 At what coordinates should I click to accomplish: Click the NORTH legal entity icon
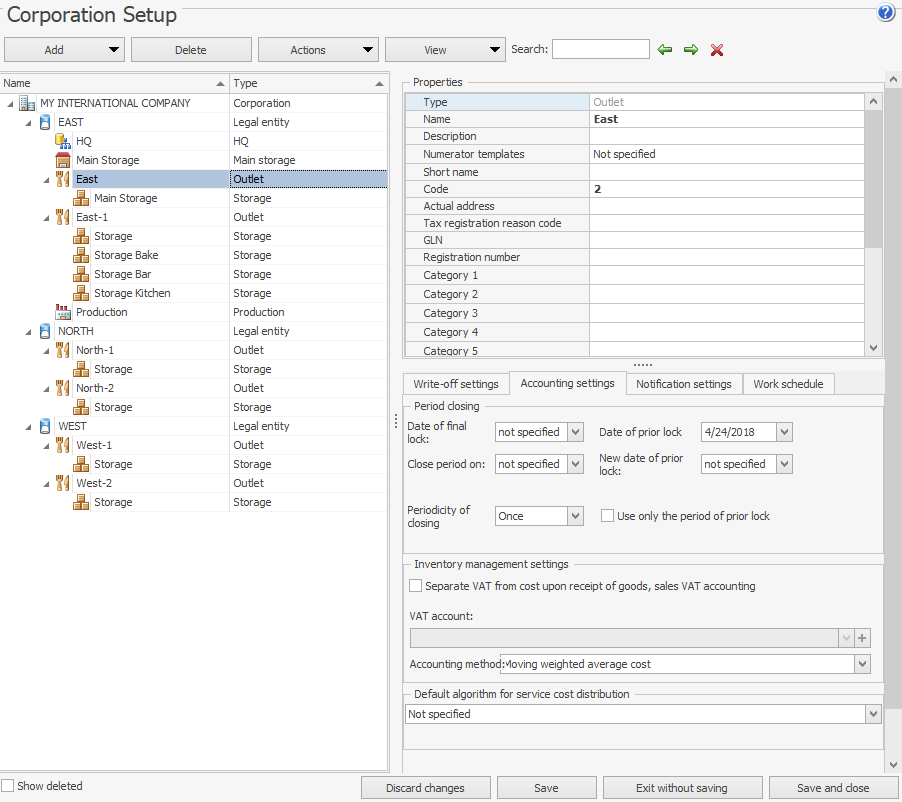tap(45, 331)
